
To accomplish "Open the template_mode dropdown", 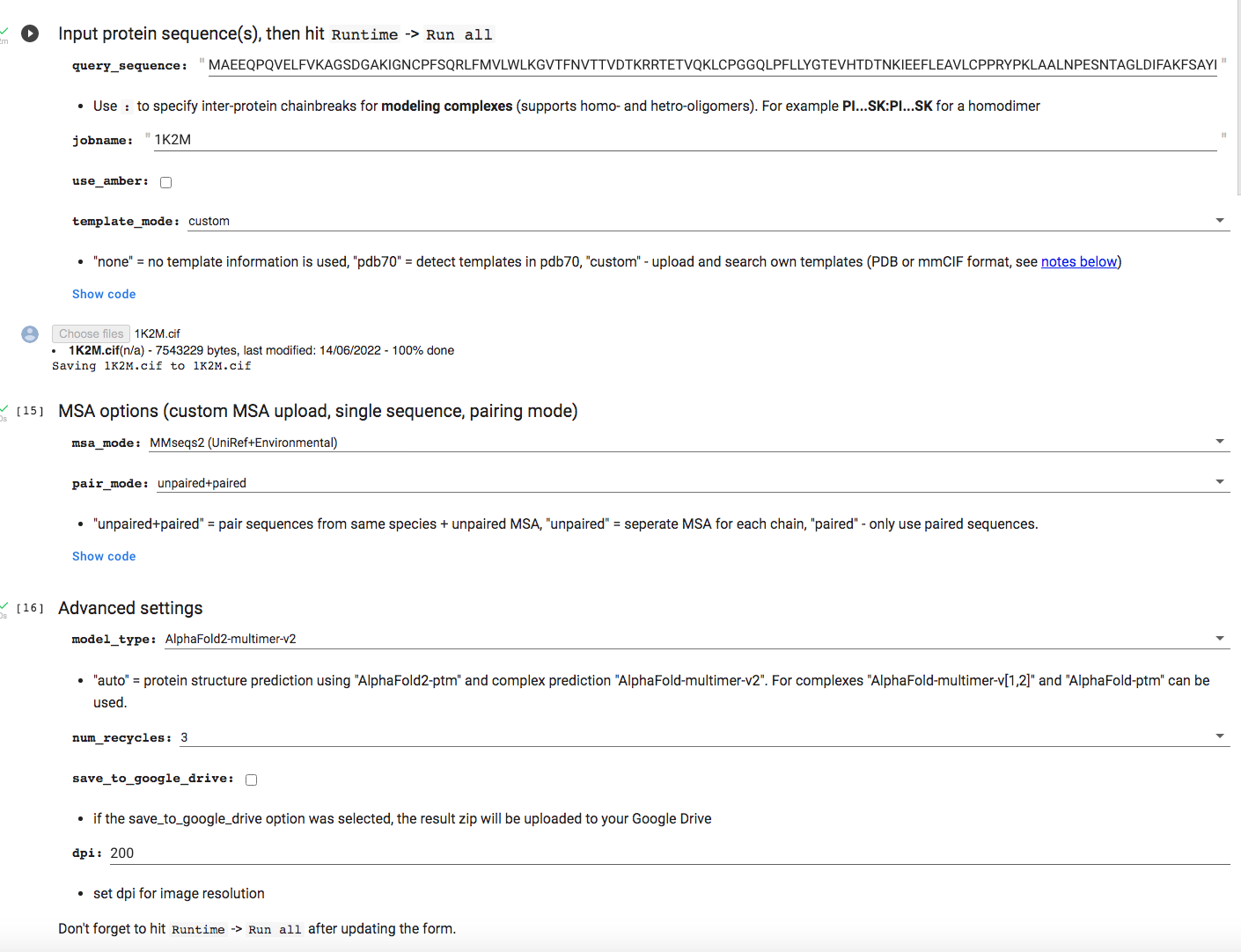I will [1220, 220].
